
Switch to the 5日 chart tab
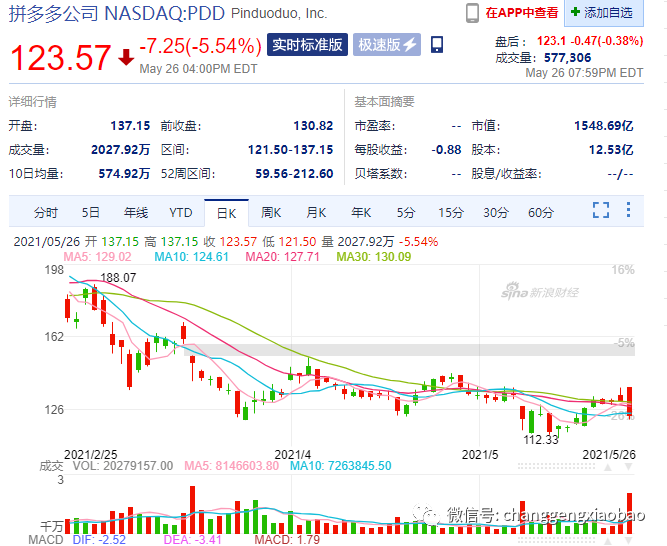coord(90,212)
